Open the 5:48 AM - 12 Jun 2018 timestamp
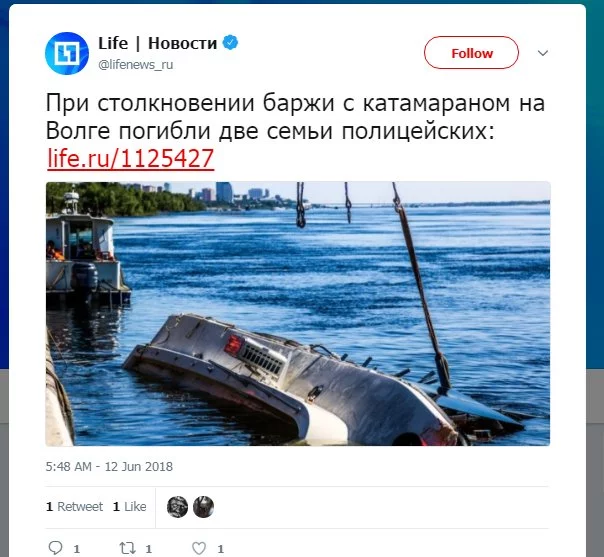The width and height of the screenshot is (604, 557). [109, 466]
